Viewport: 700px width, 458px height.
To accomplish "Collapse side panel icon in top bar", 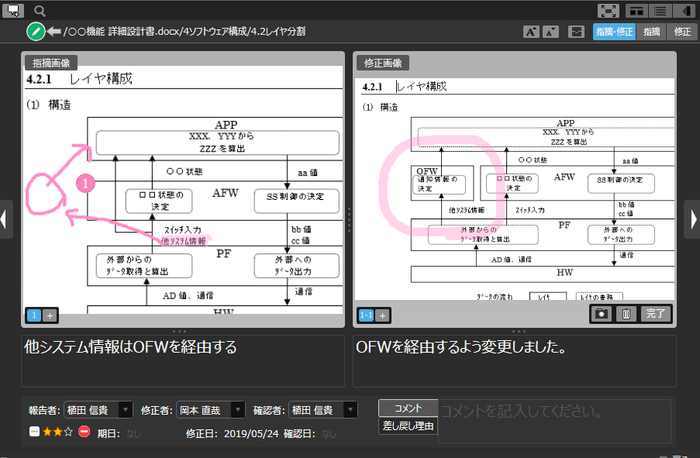I will point(683,11).
